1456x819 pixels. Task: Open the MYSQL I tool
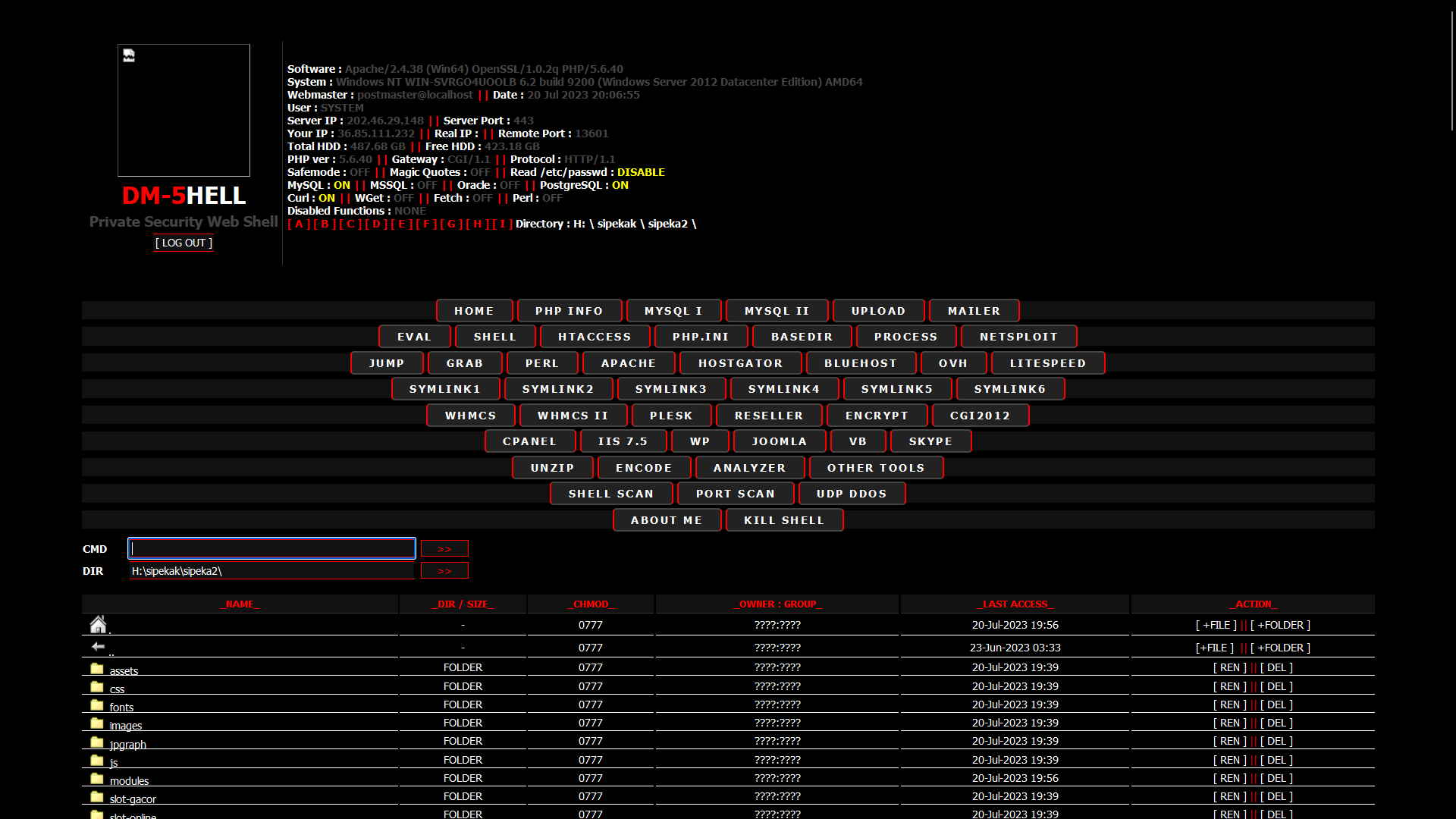[x=673, y=311]
